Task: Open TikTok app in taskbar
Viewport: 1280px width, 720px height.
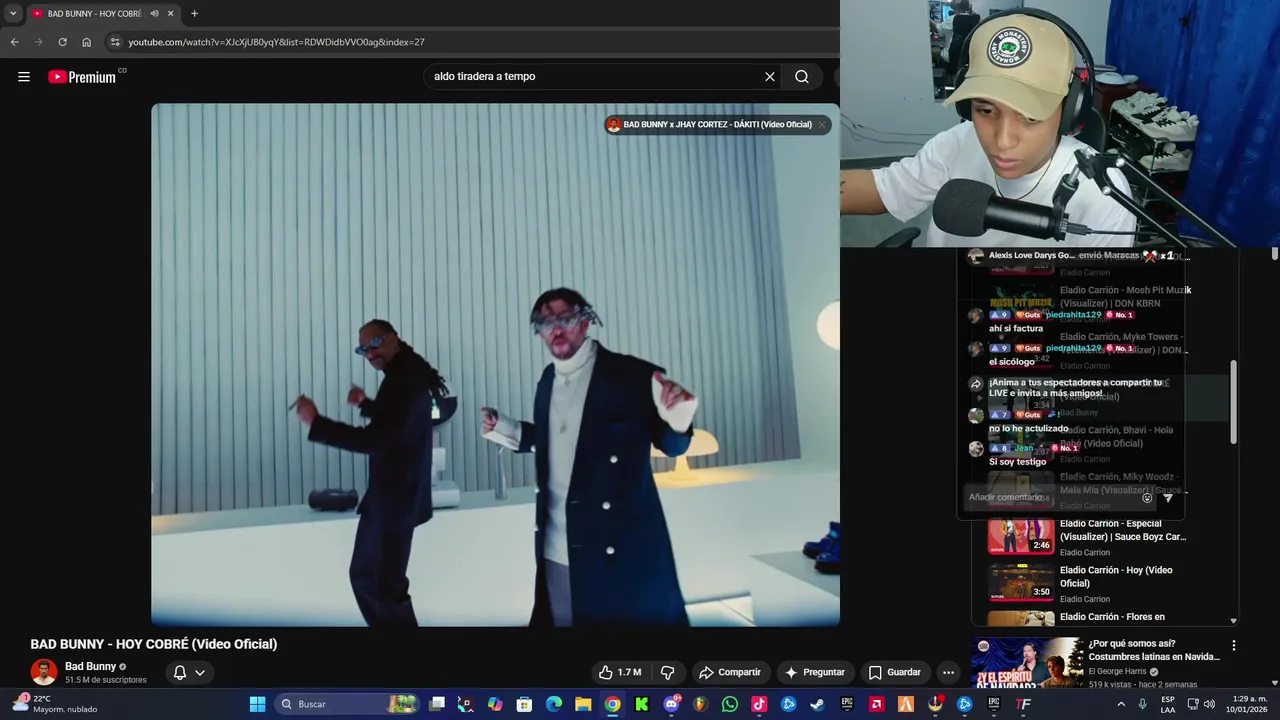Action: (759, 704)
